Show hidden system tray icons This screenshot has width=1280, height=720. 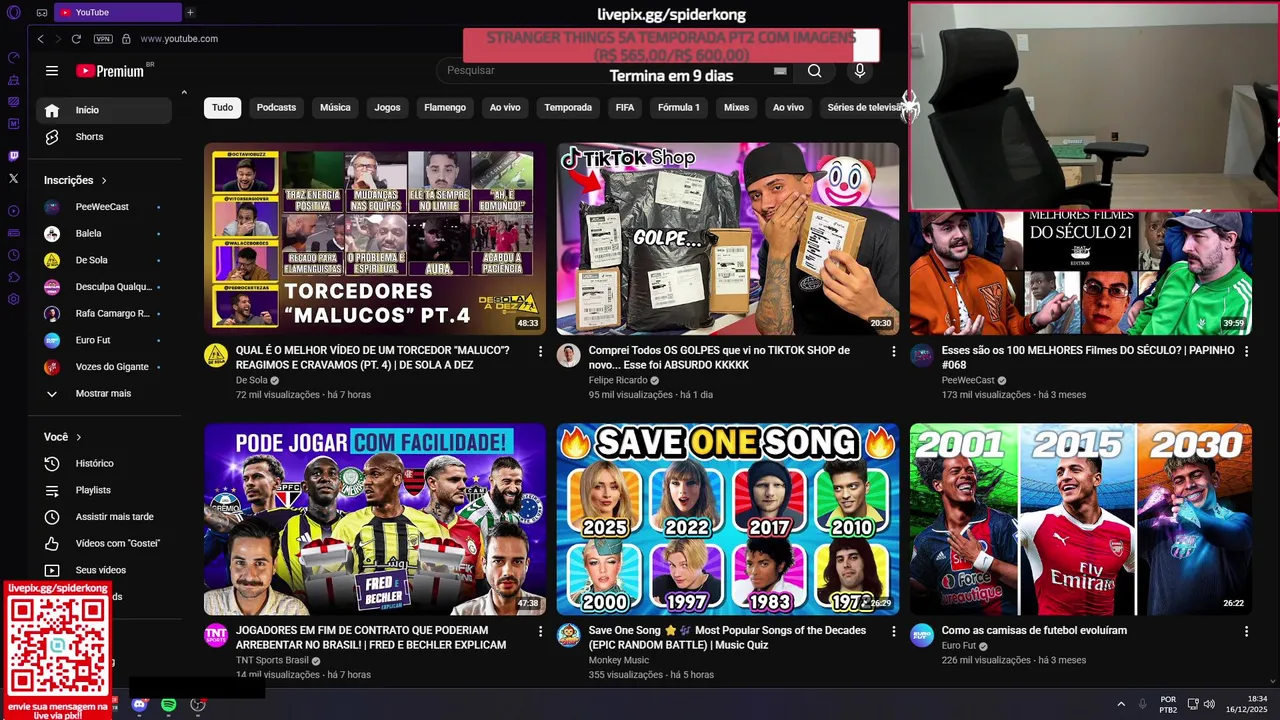pyautogui.click(x=1121, y=705)
